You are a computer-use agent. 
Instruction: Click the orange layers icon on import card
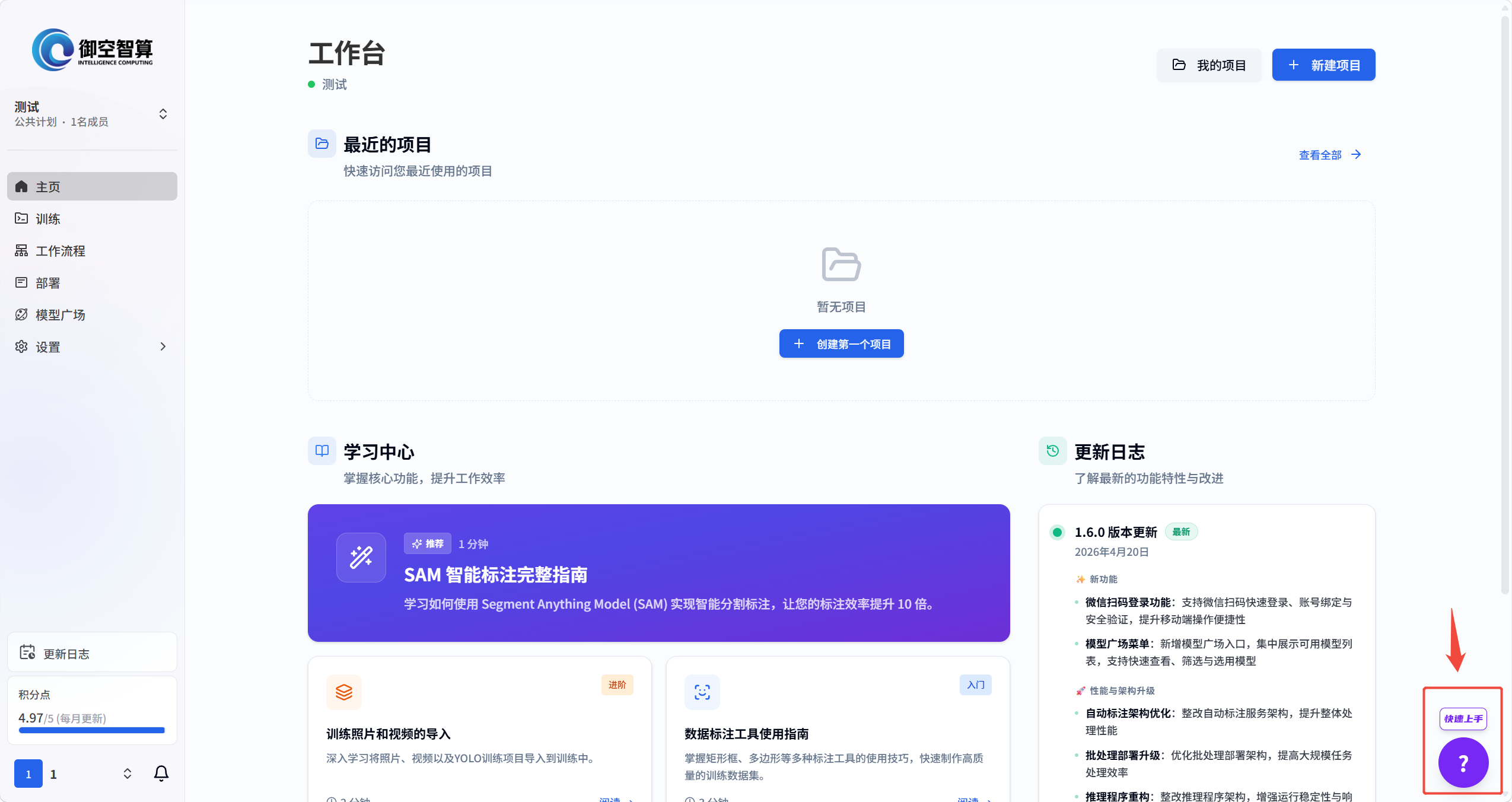344,692
